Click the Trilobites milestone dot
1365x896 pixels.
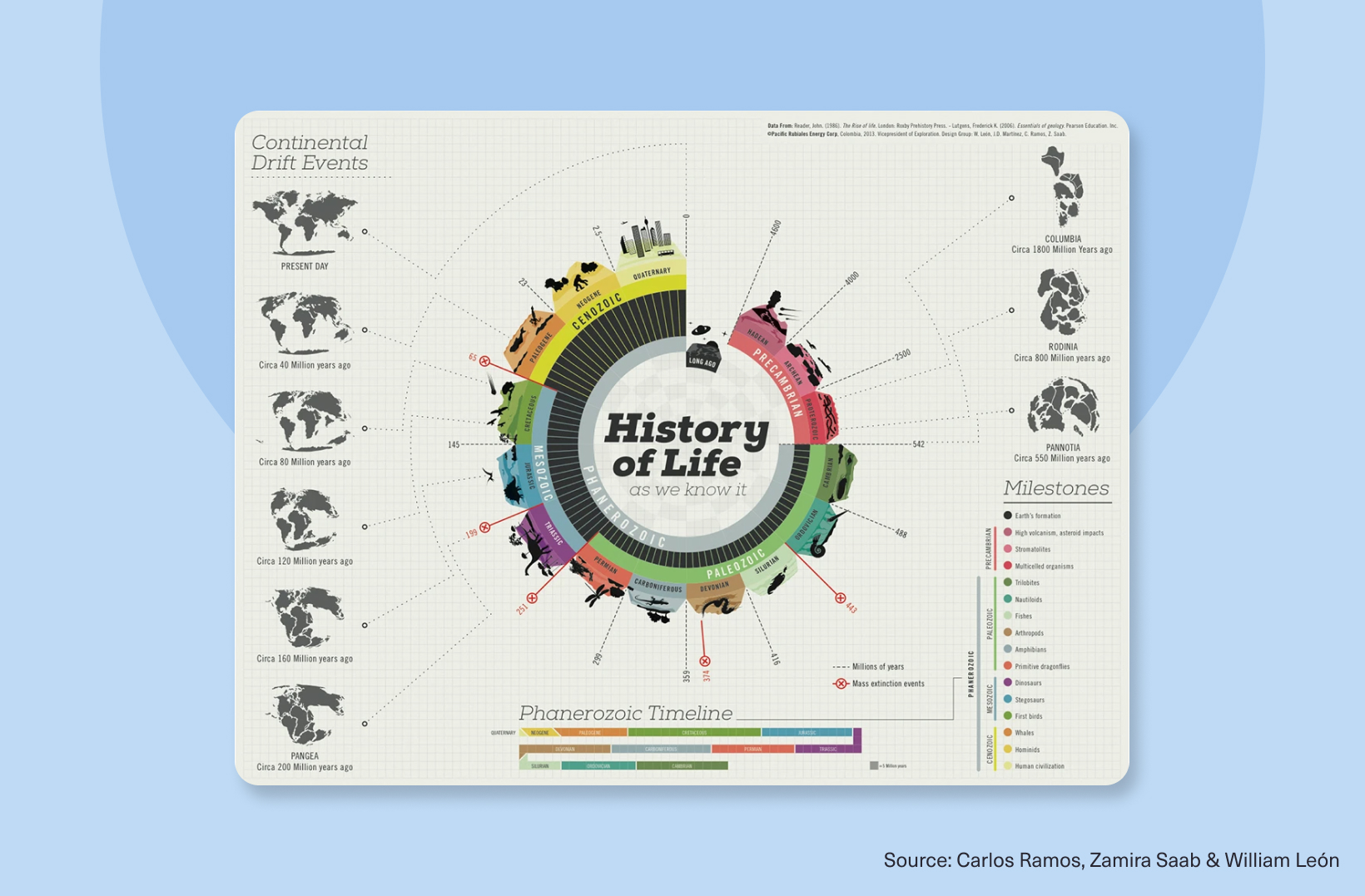click(1007, 582)
